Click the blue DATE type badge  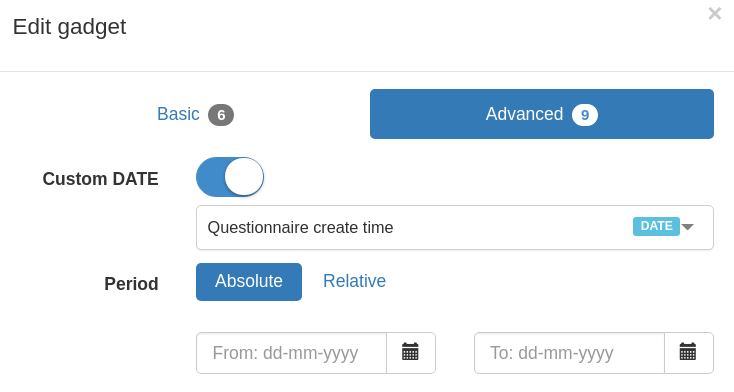point(656,226)
